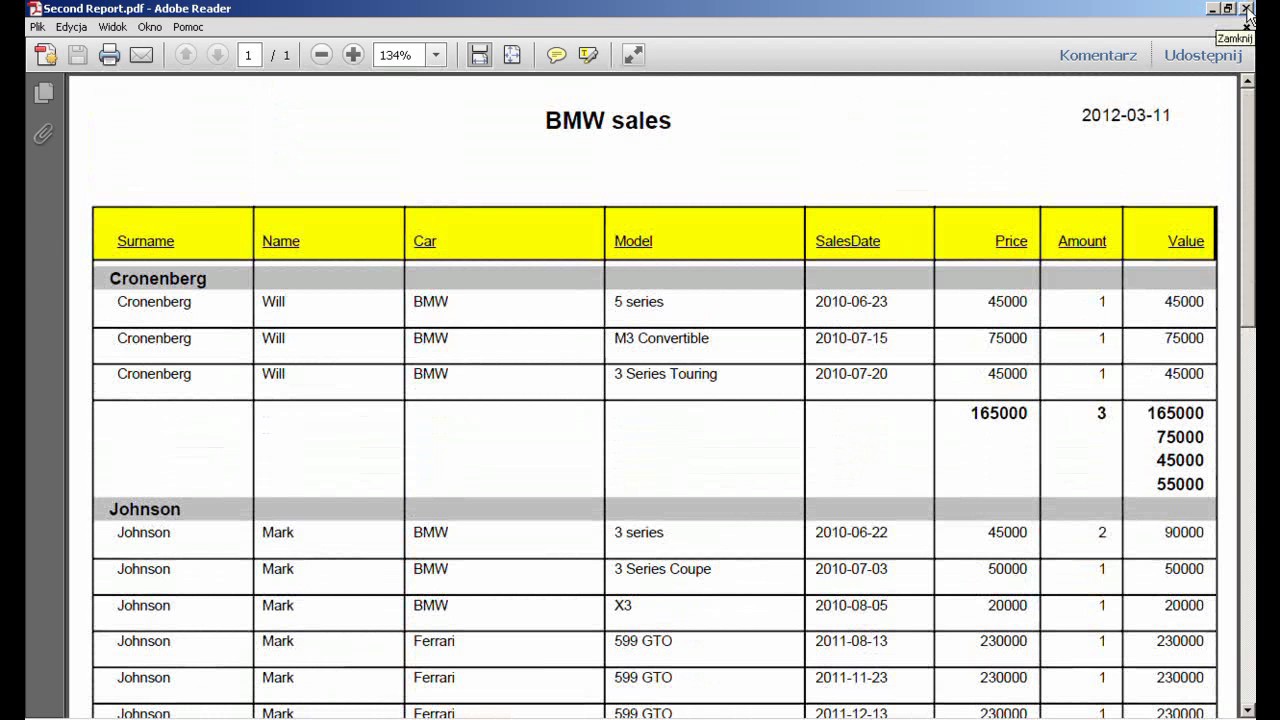Image resolution: width=1280 pixels, height=720 pixels.
Task: Click the Price column header
Action: (1011, 241)
